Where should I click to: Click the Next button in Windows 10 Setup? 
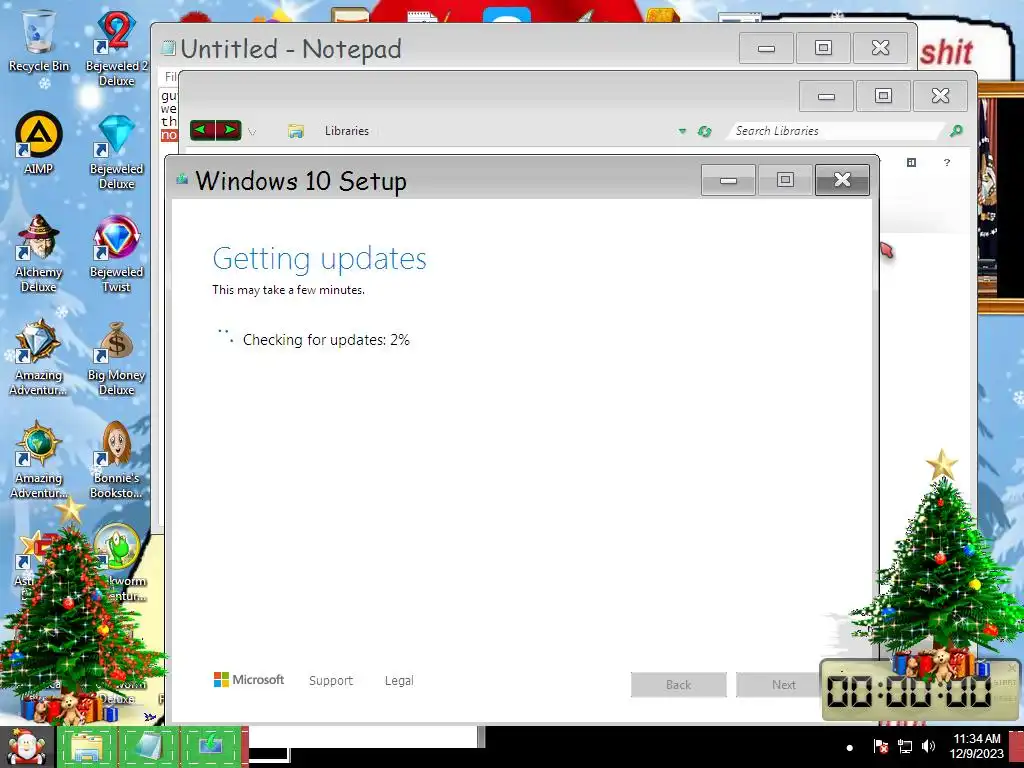pos(782,684)
